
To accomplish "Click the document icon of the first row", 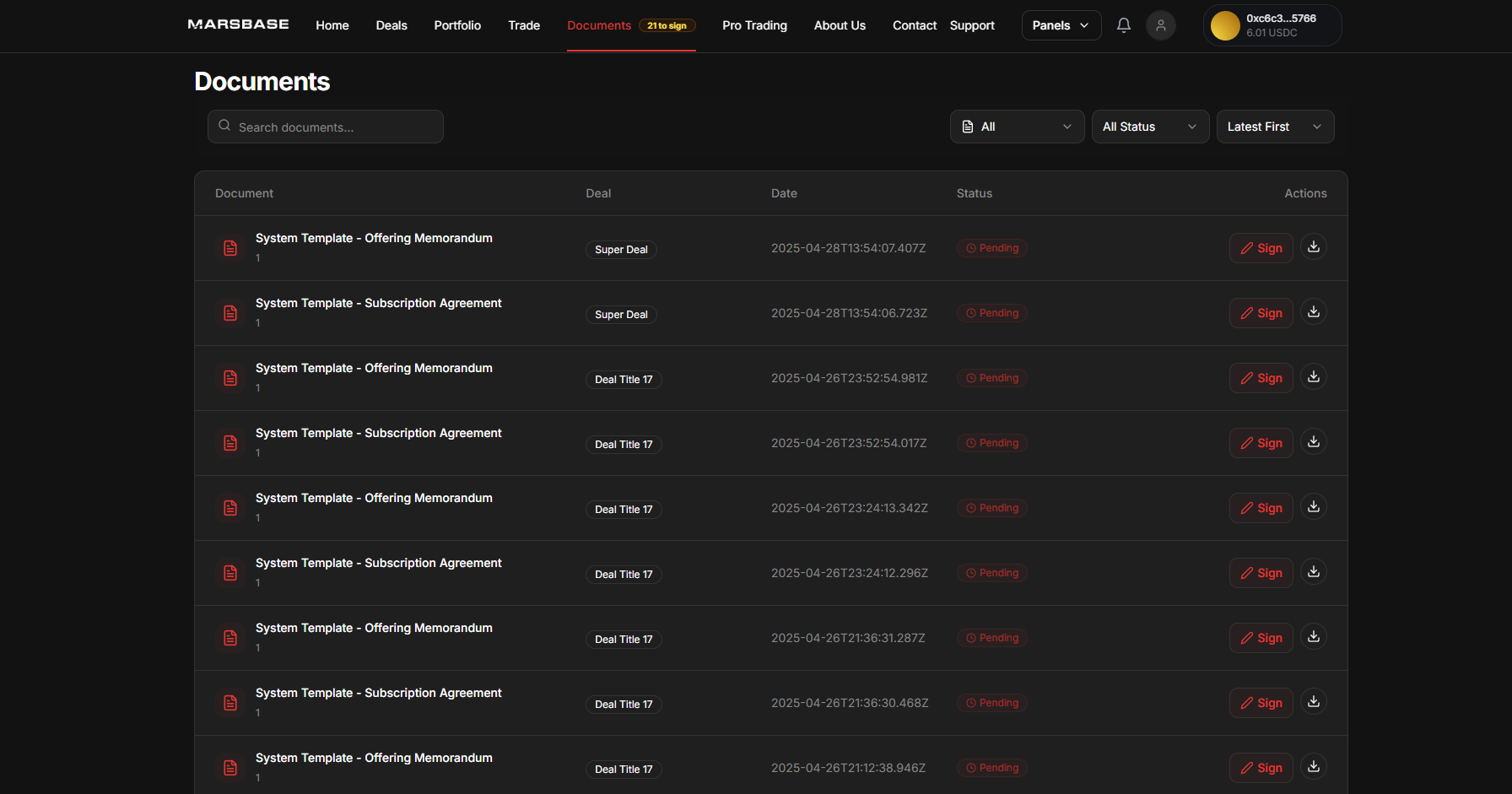I will click(x=230, y=248).
